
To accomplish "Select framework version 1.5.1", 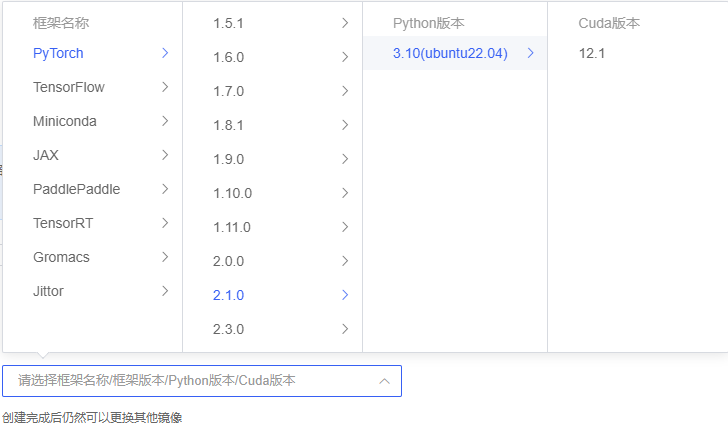I will point(228,23).
